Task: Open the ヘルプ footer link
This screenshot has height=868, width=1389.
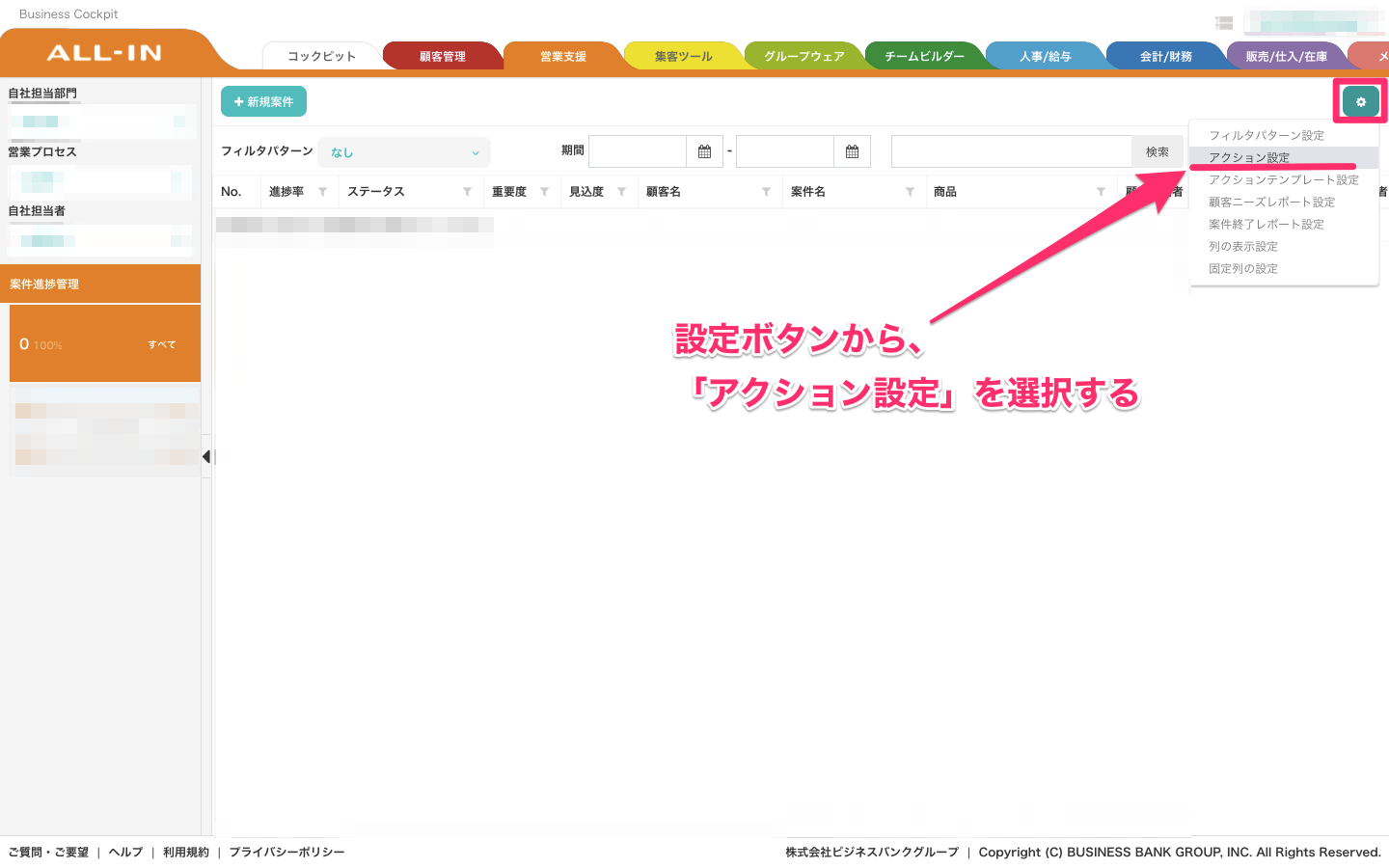Action: click(x=125, y=852)
